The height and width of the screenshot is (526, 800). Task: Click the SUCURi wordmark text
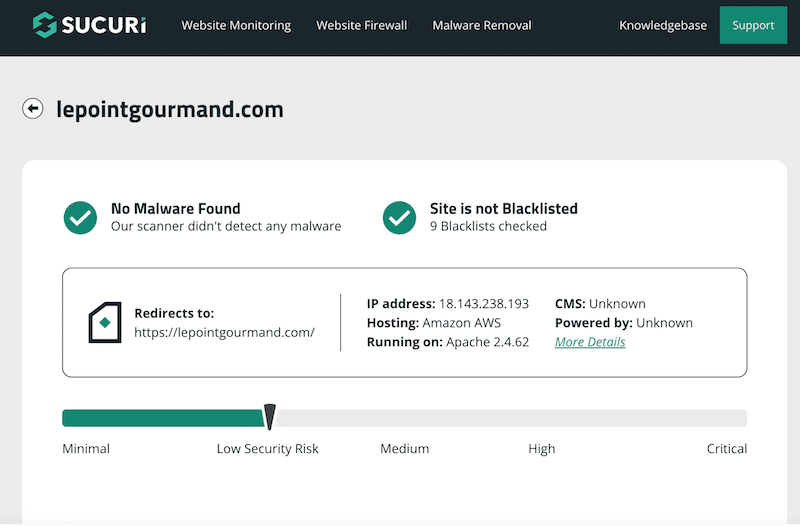click(104, 25)
